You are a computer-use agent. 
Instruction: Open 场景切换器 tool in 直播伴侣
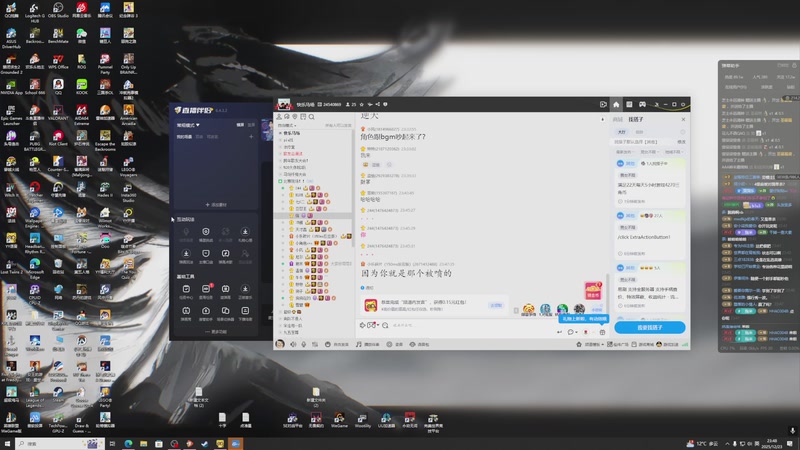[225, 313]
